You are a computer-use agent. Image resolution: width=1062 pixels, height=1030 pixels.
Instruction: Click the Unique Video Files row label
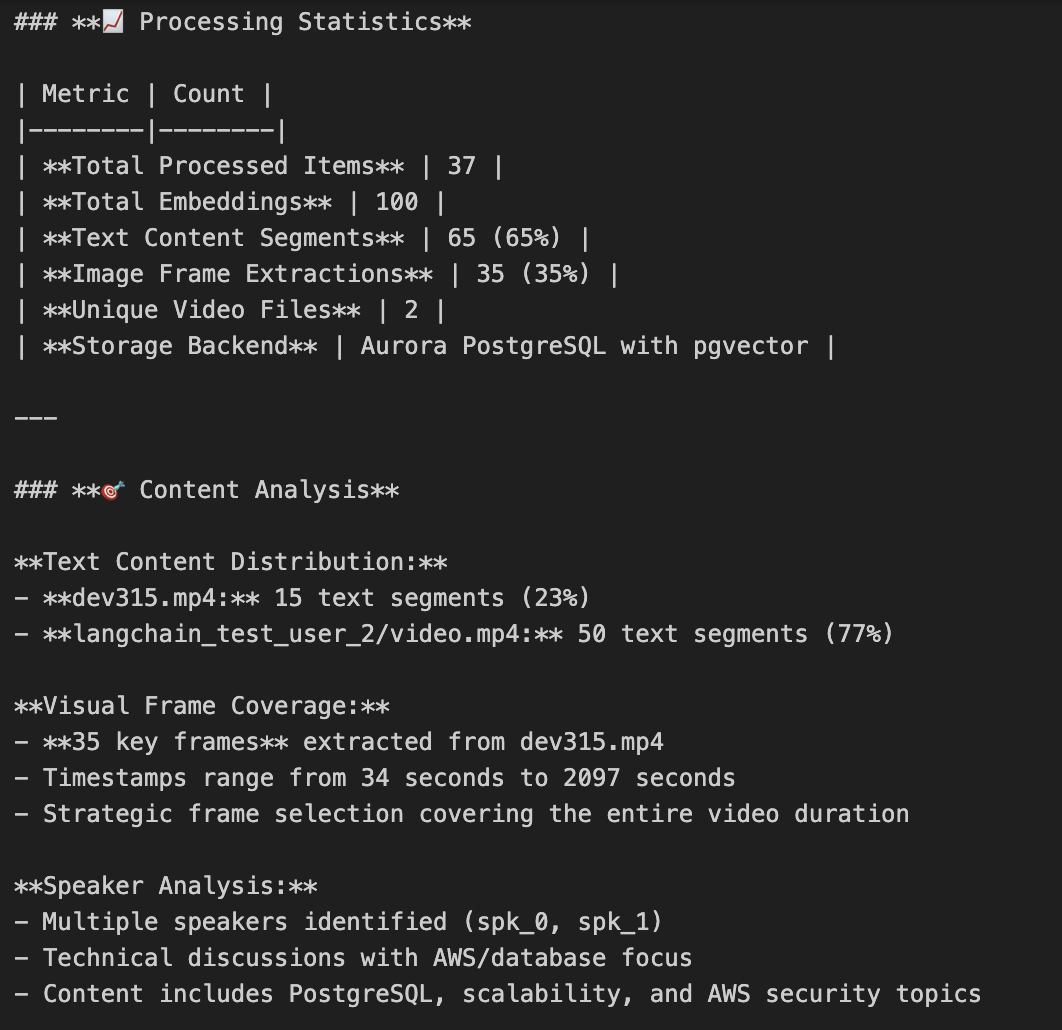(201, 310)
